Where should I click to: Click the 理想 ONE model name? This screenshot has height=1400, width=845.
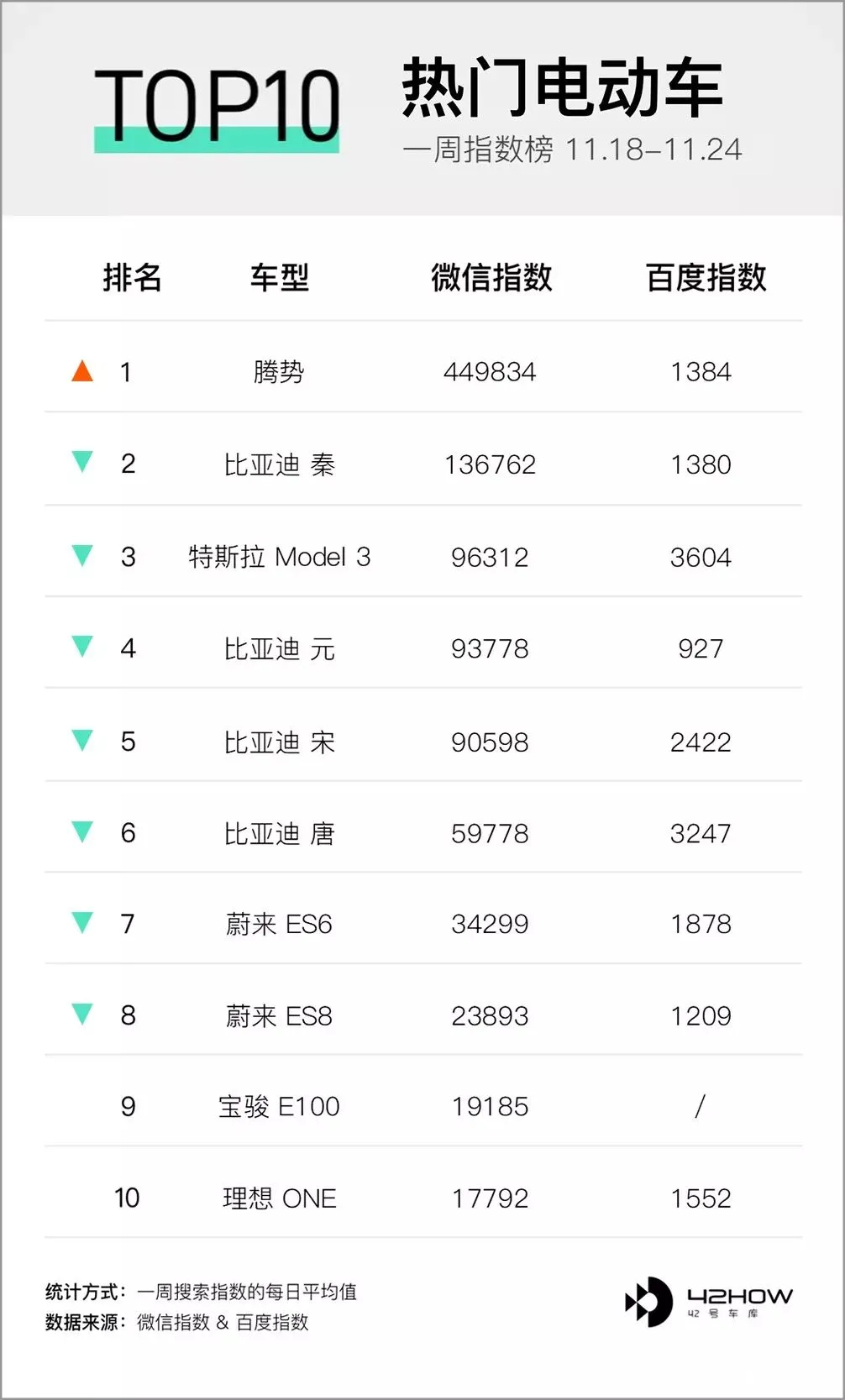280,1198
